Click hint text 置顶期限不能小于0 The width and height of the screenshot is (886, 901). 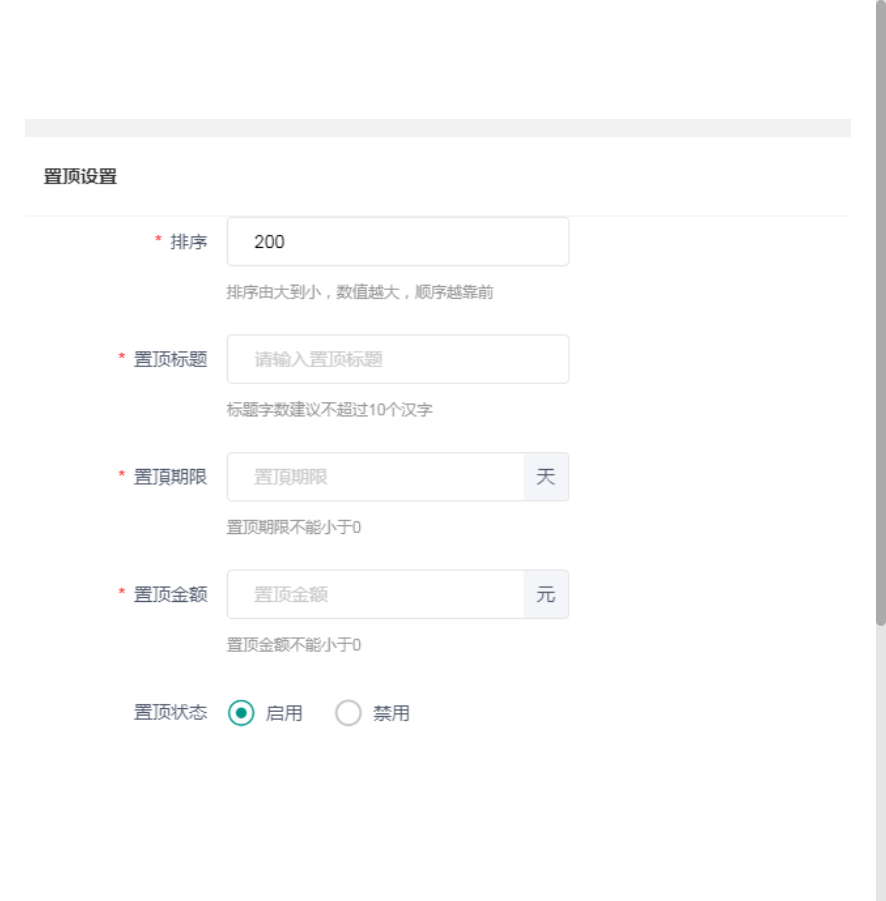294,527
